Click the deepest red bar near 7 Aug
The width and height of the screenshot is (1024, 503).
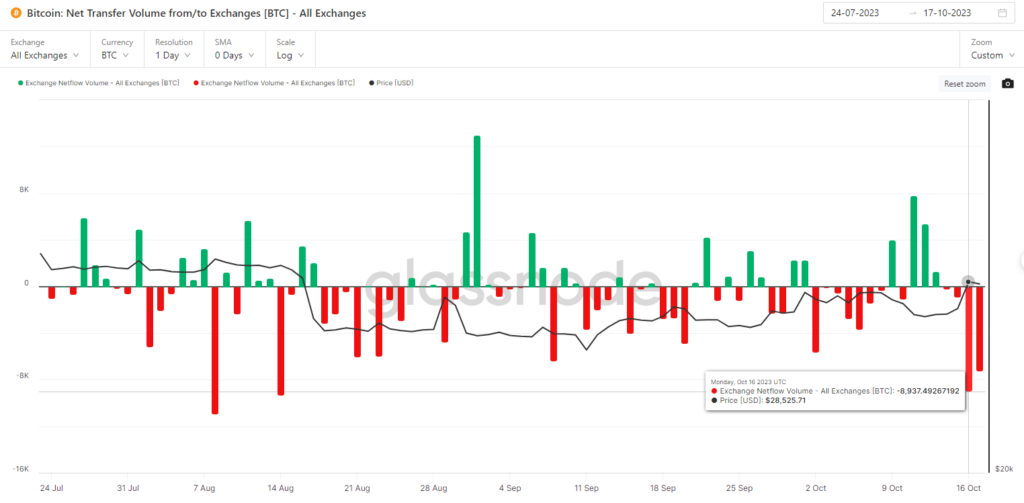215,349
